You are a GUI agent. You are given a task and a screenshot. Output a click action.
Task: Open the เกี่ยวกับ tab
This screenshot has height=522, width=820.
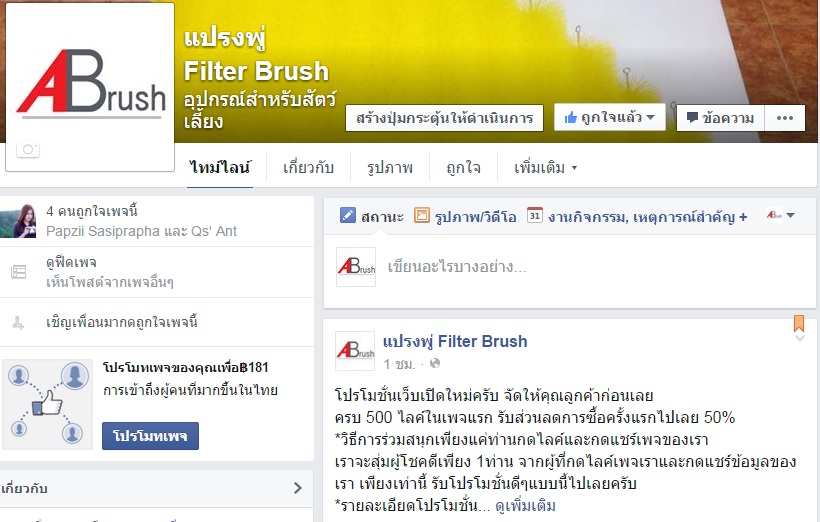click(308, 168)
